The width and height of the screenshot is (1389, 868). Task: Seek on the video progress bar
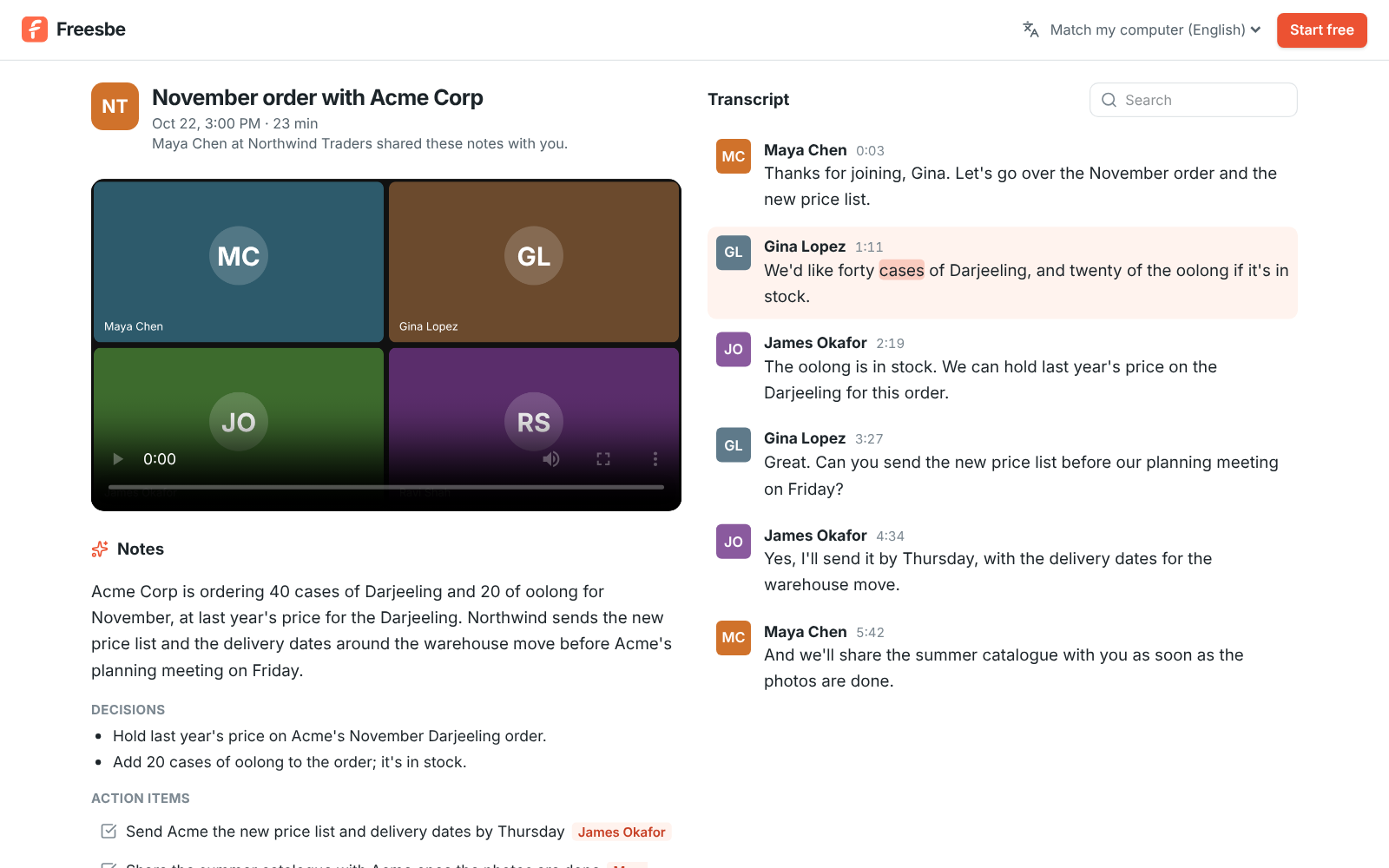[x=386, y=487]
